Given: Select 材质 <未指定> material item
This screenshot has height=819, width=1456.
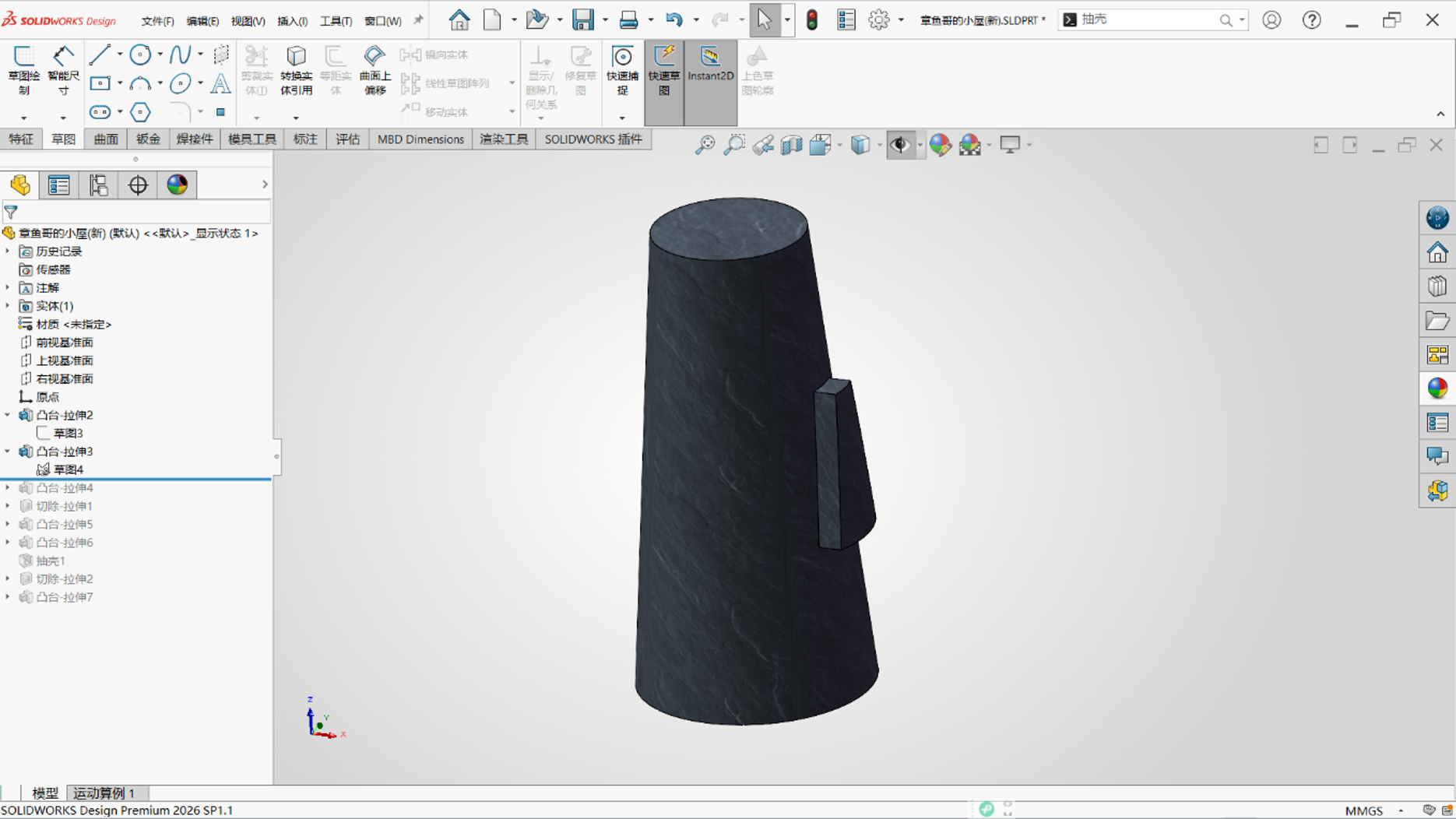Looking at the screenshot, I should point(74,324).
